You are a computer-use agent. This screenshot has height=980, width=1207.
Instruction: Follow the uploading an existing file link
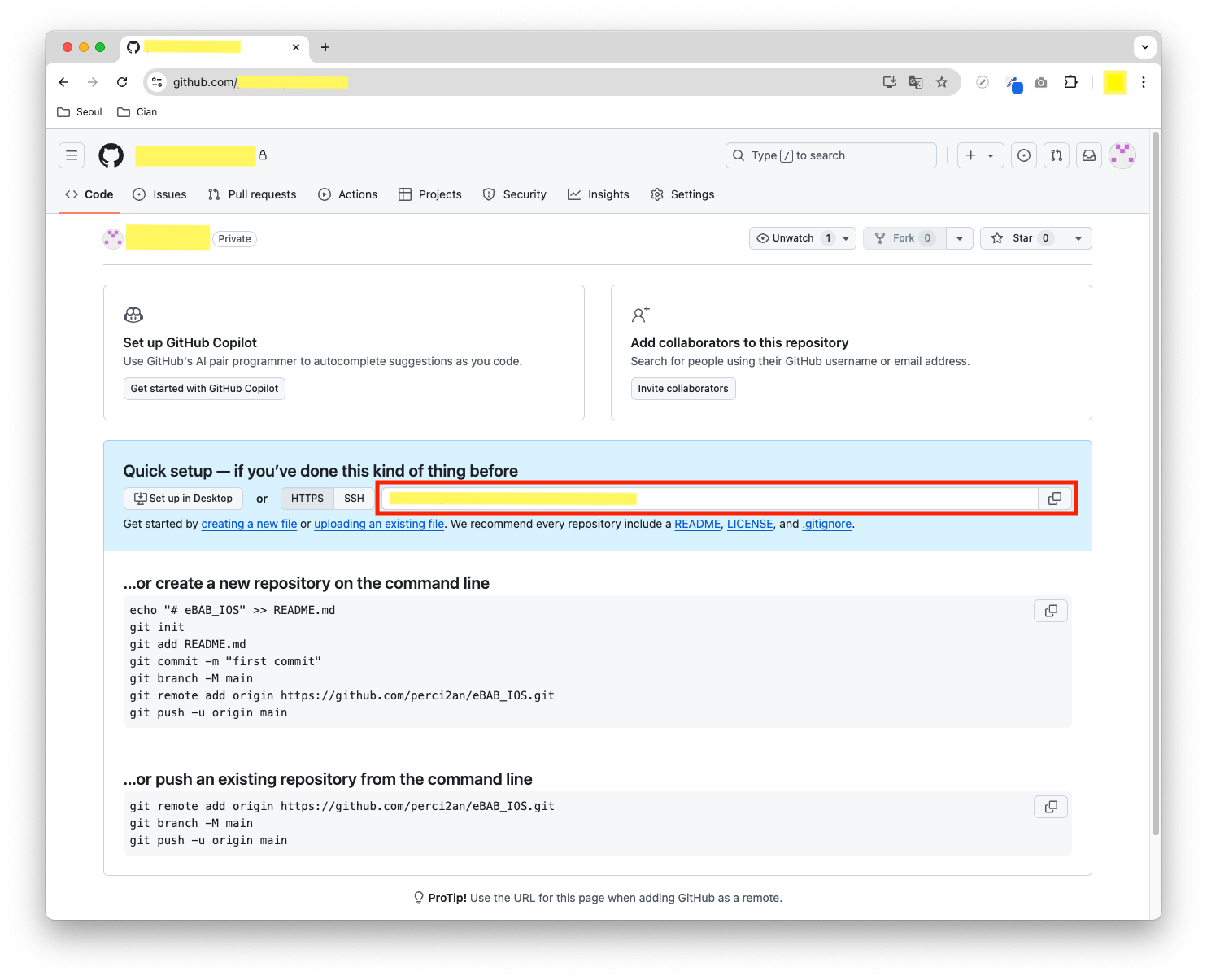379,525
